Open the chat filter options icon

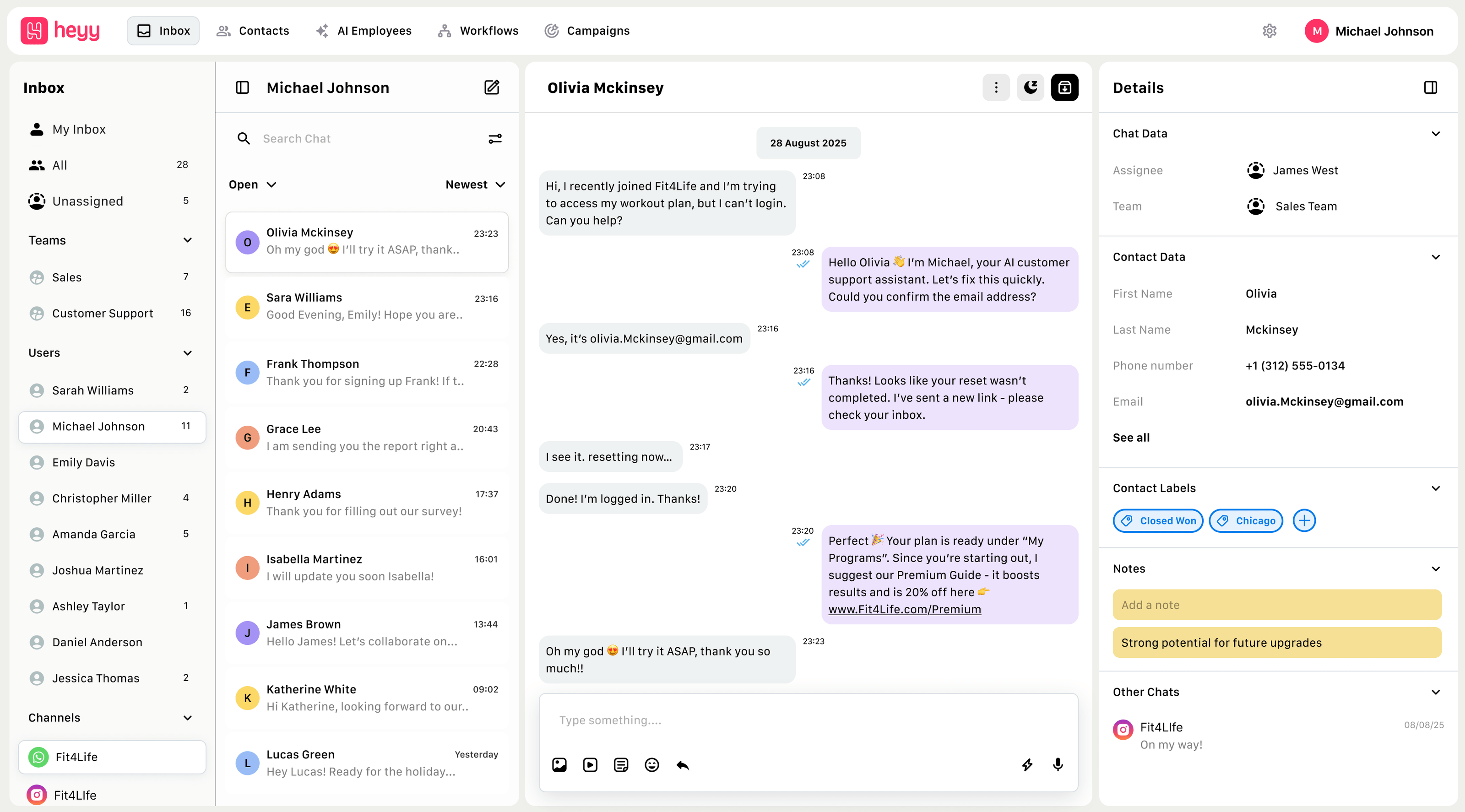tap(495, 139)
